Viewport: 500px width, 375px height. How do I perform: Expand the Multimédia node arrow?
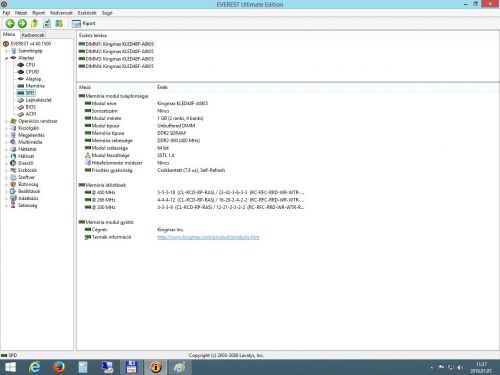(x=7, y=142)
